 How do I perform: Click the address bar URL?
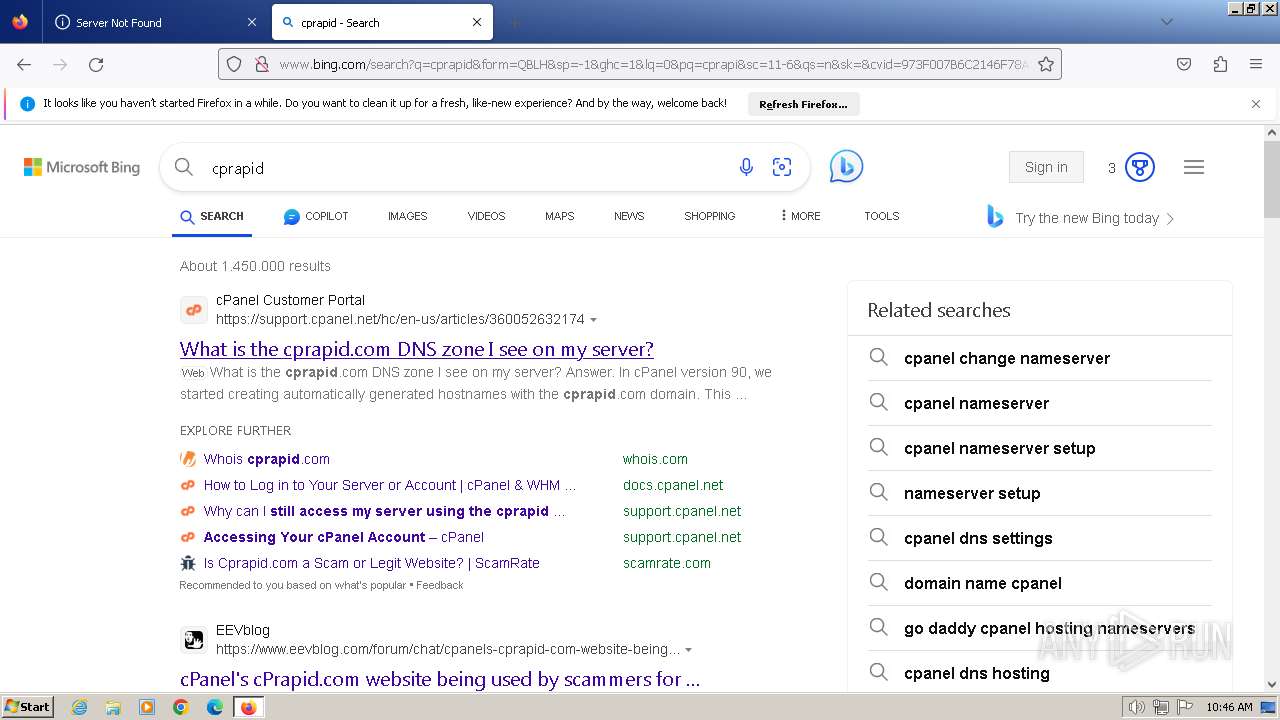click(x=654, y=64)
